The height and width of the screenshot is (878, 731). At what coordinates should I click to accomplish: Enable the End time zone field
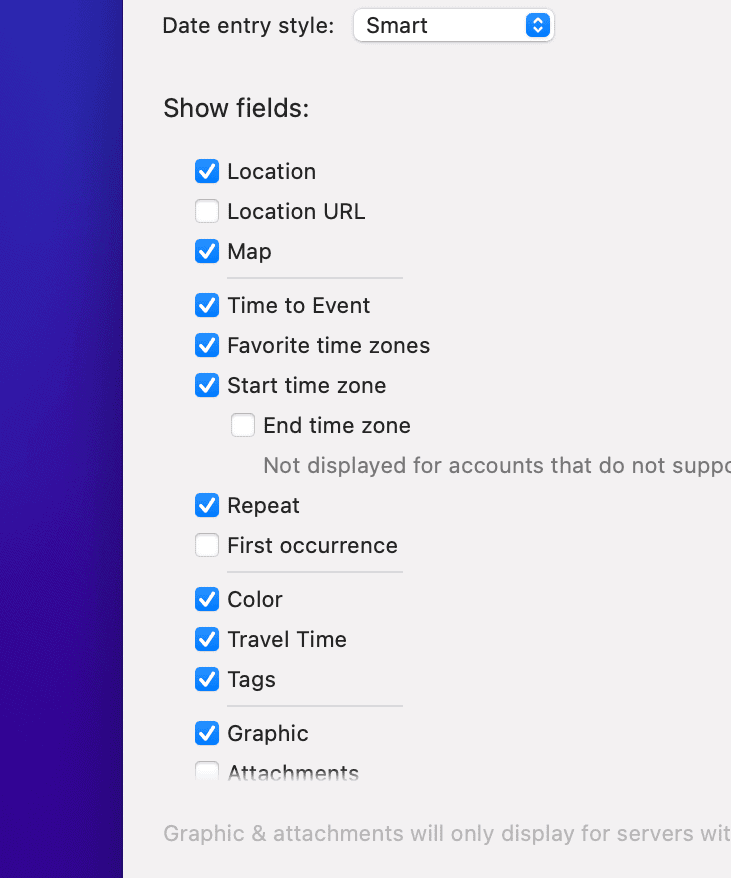242,425
